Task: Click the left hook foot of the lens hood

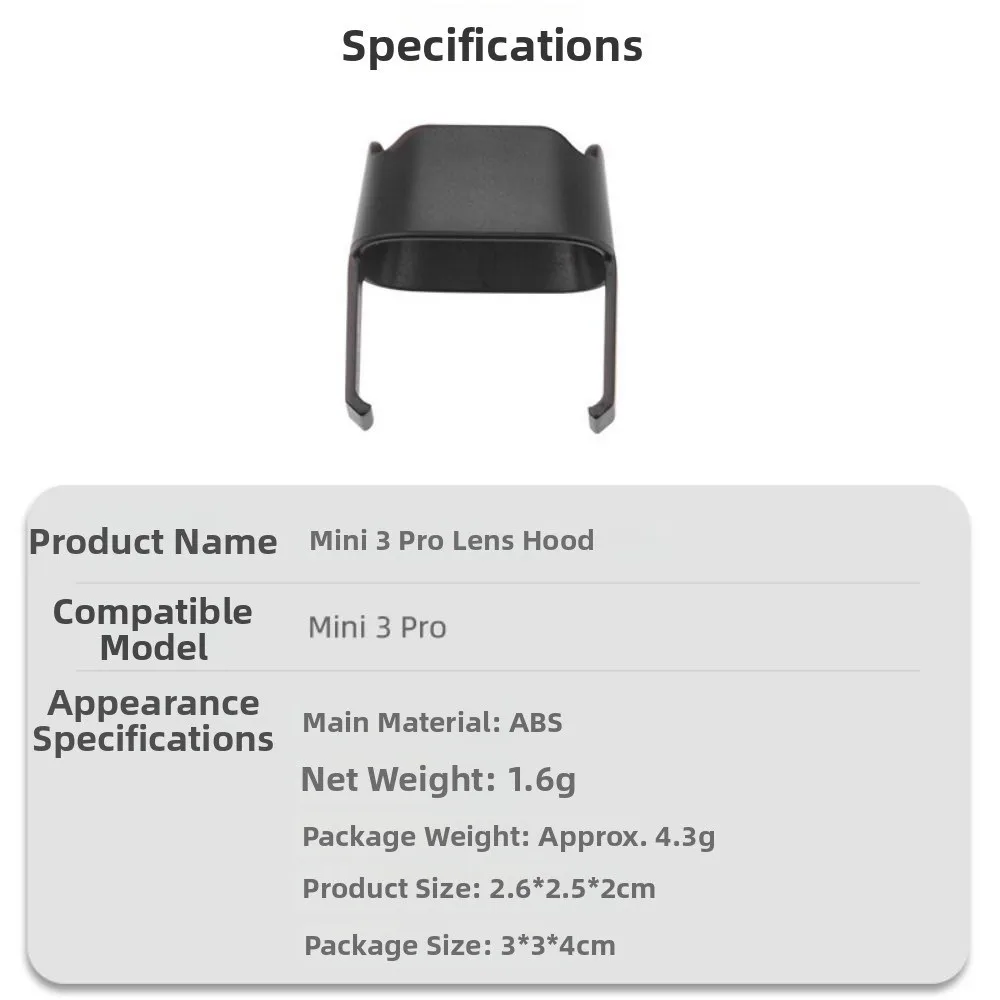Action: (361, 415)
